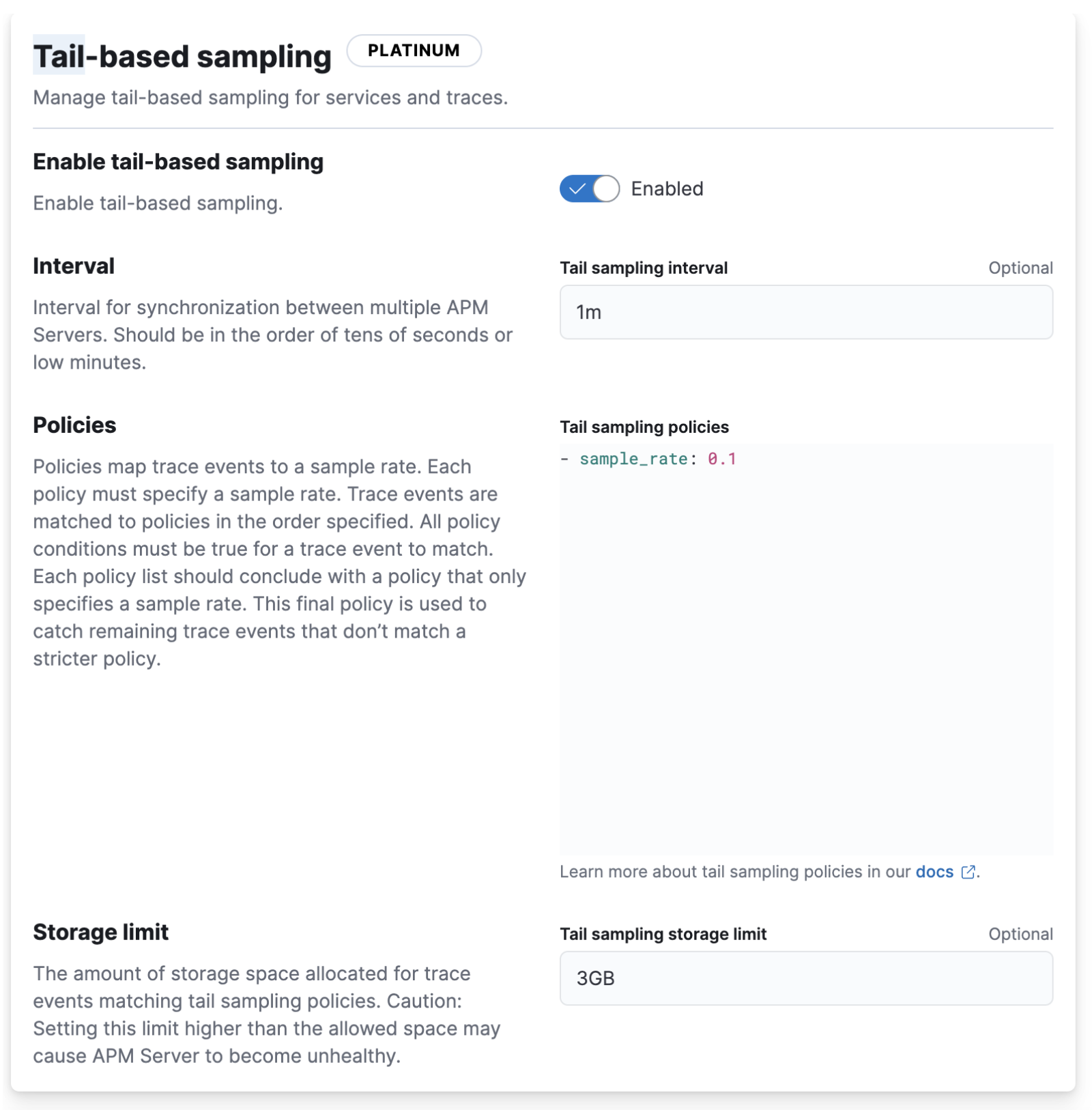This screenshot has width=1092, height=1110.
Task: Click the Optional label beside storage limit
Action: click(1021, 934)
